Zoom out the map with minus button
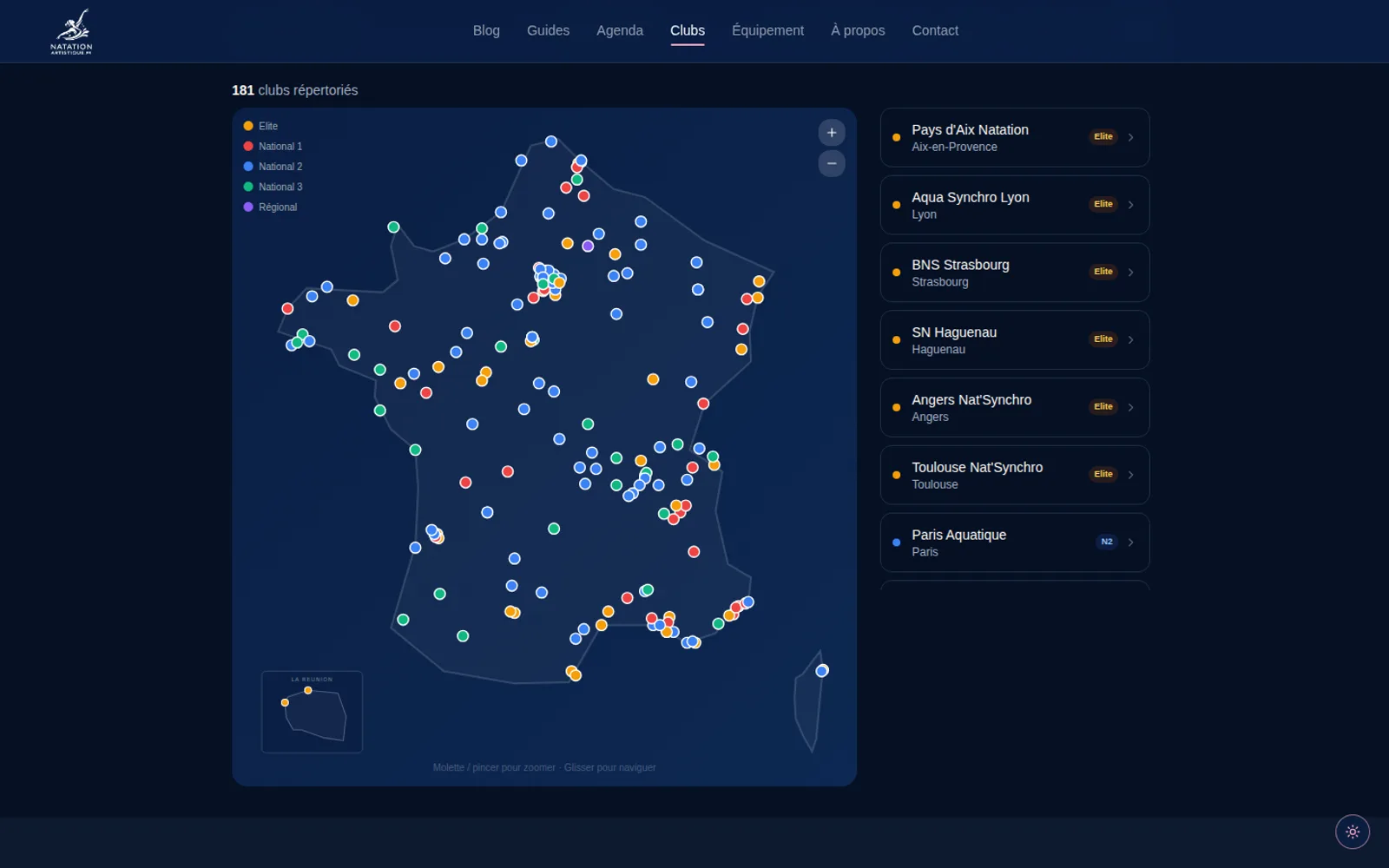Viewport: 1389px width, 868px height. pos(832,163)
